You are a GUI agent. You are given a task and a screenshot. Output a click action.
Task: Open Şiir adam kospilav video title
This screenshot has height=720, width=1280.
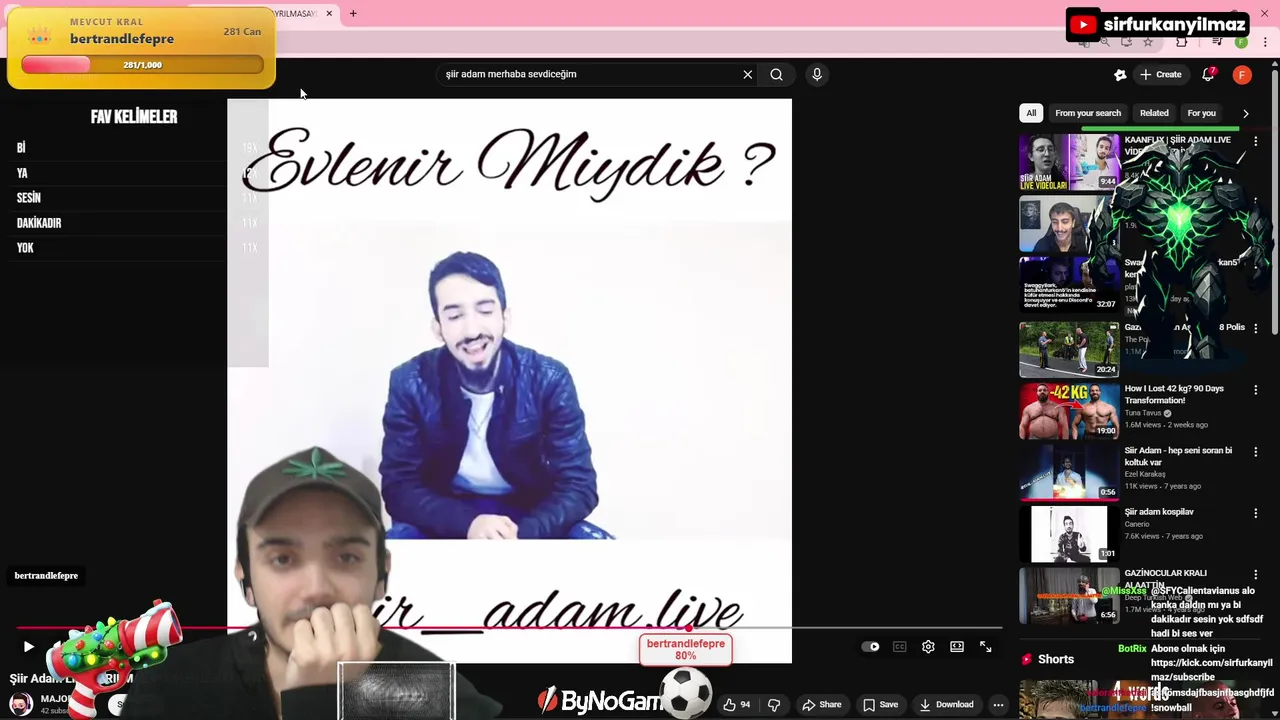1159,512
